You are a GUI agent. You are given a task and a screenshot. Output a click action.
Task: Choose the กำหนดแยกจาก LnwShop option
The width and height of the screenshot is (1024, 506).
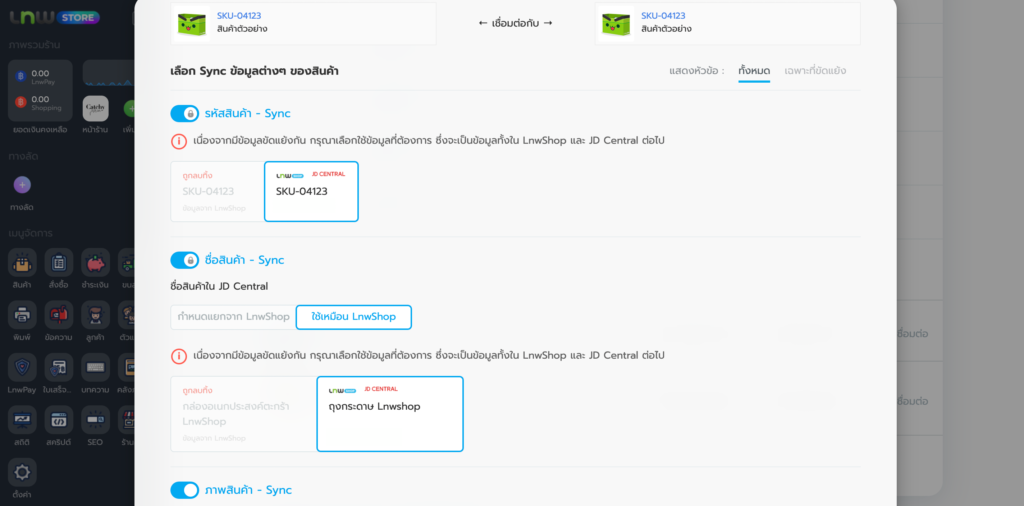[233, 317]
